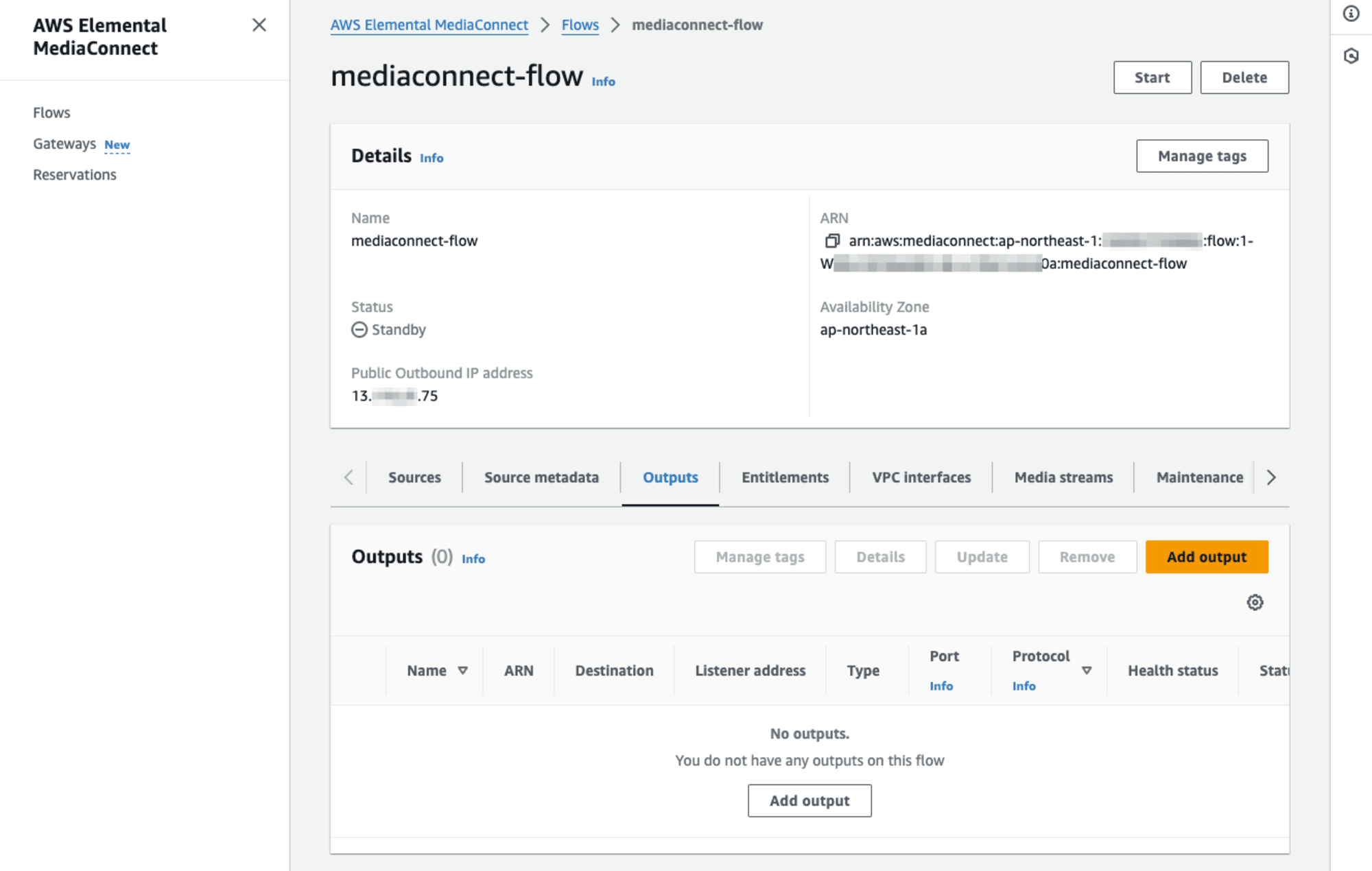
Task: Click the Health status column header
Action: pyautogui.click(x=1172, y=671)
